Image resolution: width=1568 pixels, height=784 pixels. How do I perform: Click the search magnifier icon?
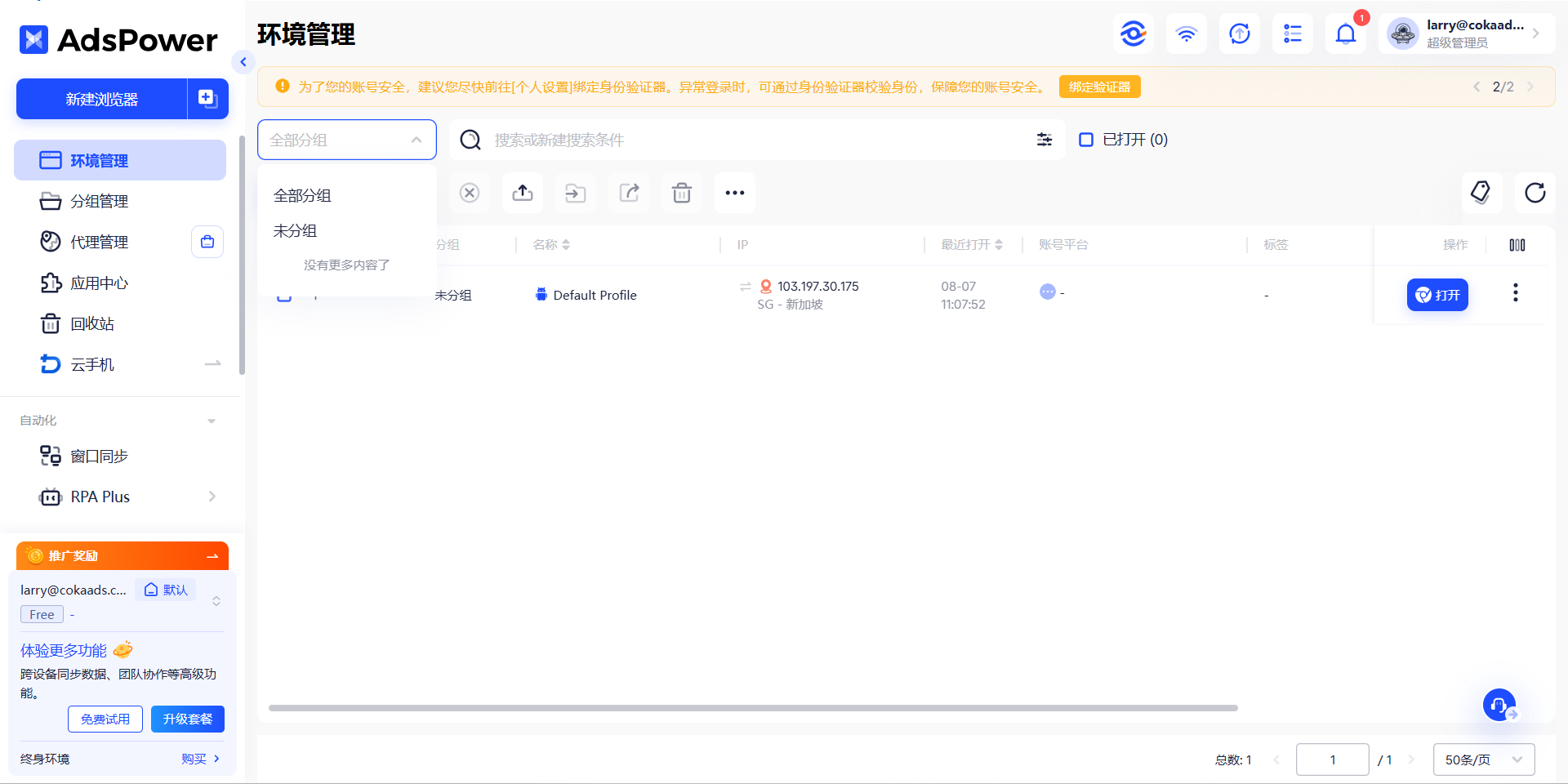click(470, 140)
